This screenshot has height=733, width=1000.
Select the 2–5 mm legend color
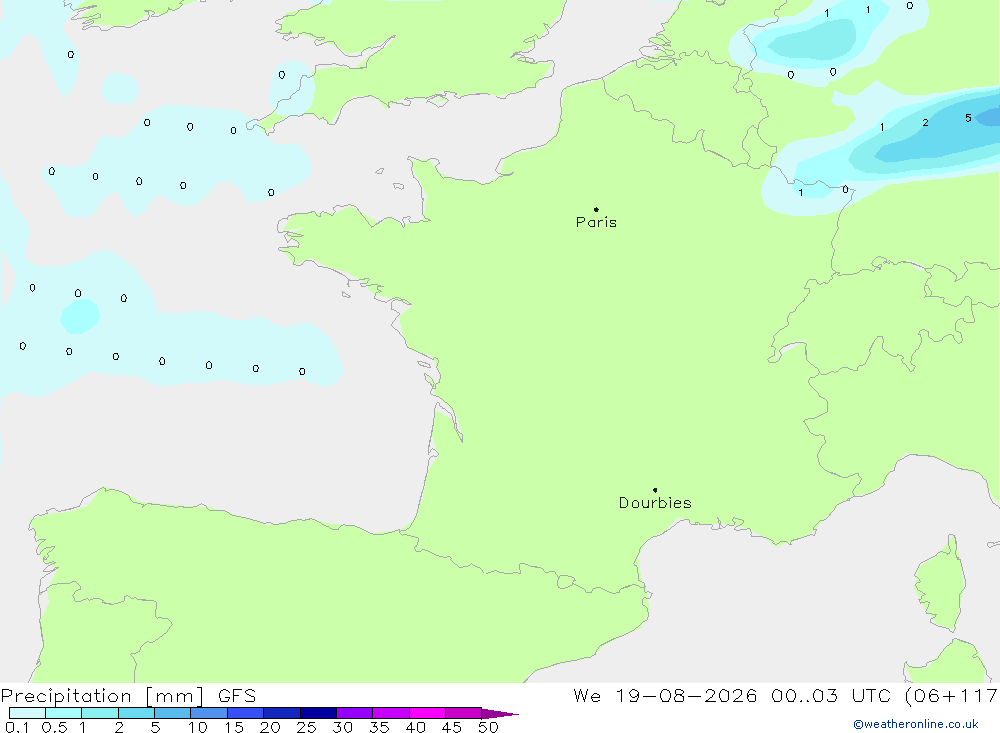coord(136,713)
